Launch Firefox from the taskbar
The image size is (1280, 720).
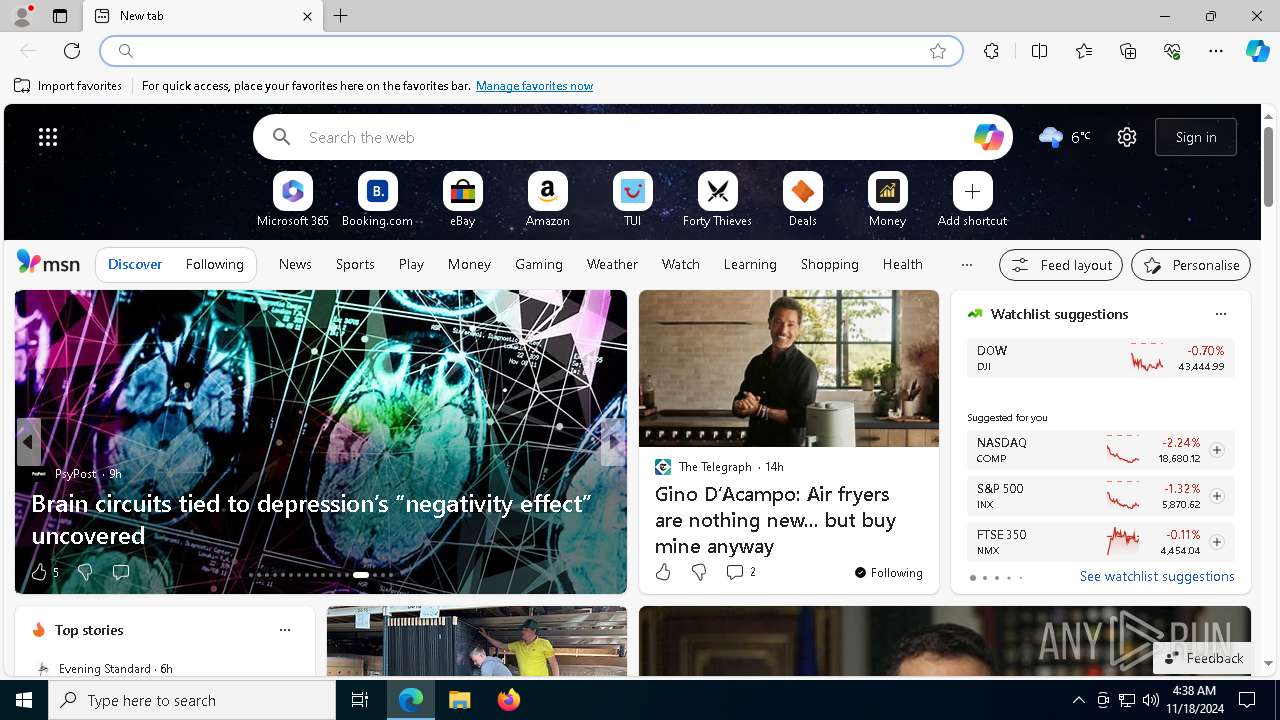coord(508,700)
